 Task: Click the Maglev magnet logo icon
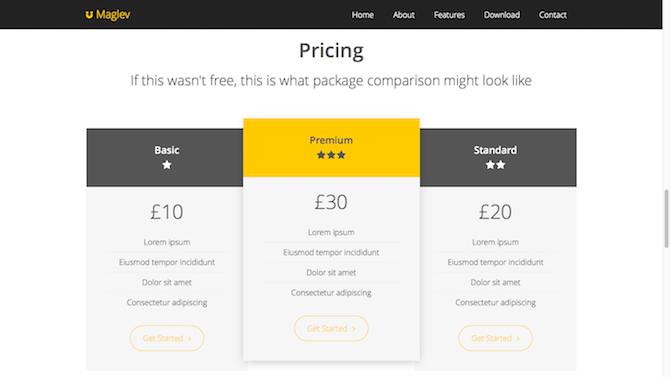coord(89,15)
